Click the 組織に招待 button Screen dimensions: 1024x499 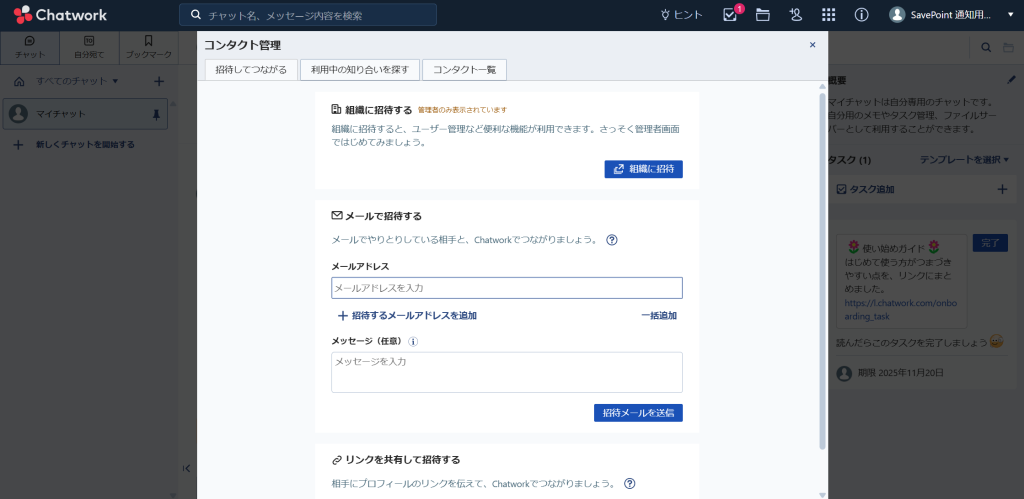(643, 169)
